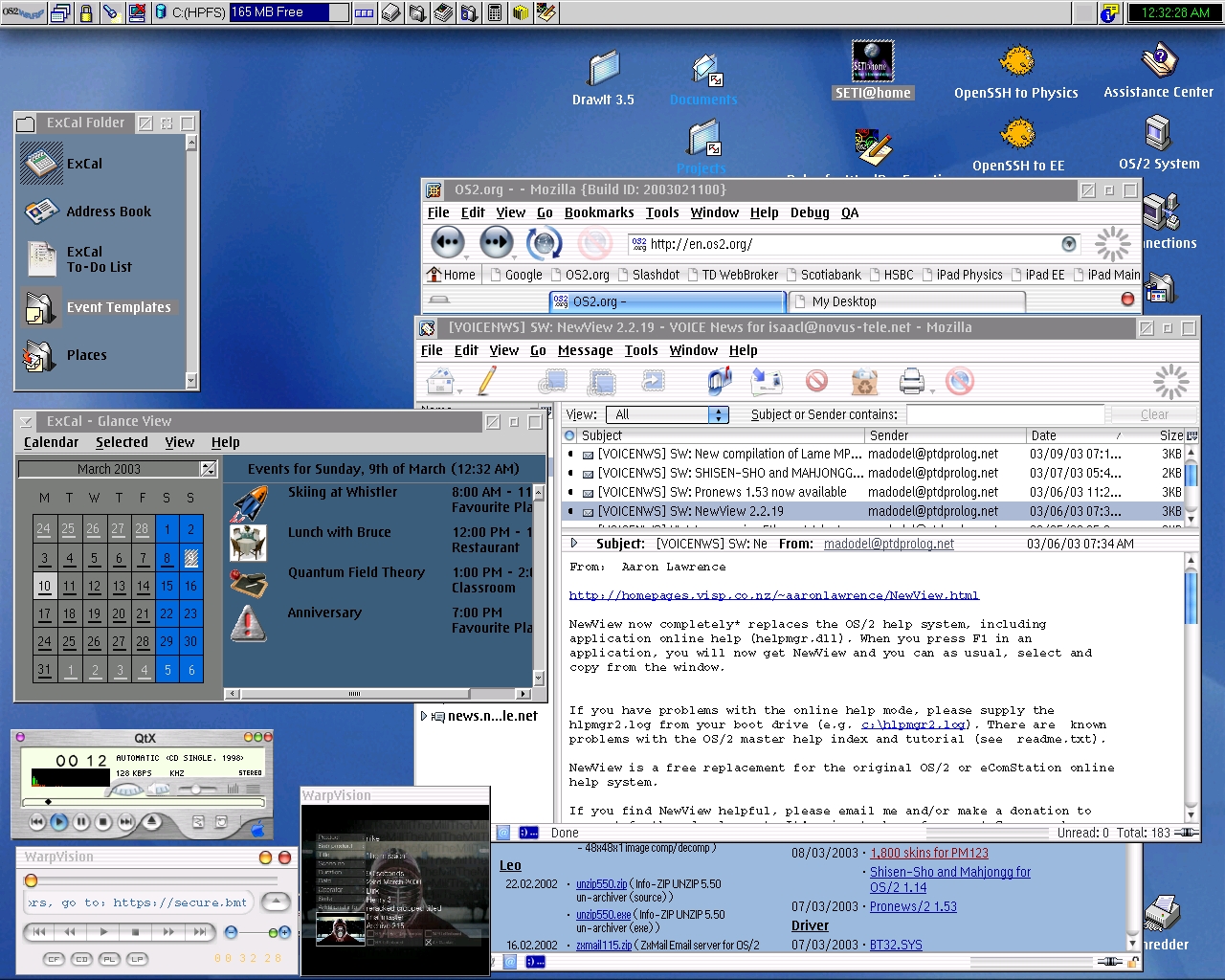
Task: Click the madodel@ptdprolog.net From link
Action: (x=889, y=544)
